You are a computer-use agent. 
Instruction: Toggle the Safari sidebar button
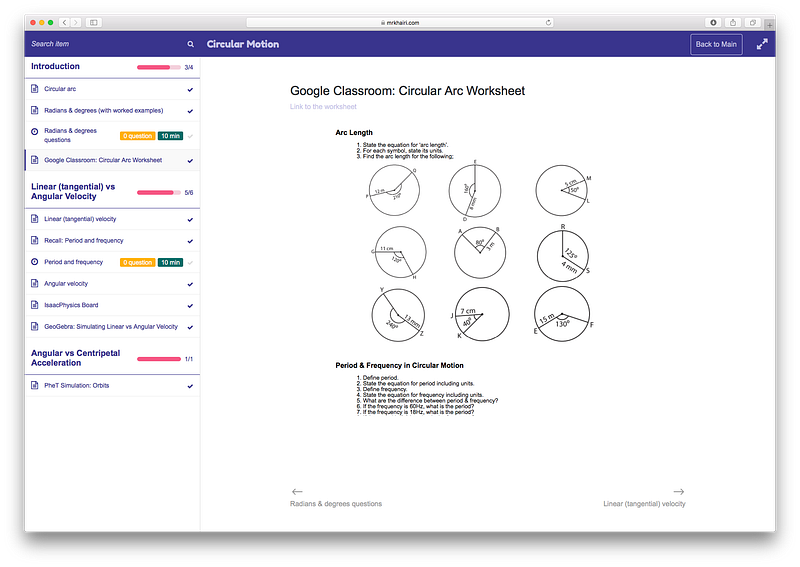[x=93, y=22]
